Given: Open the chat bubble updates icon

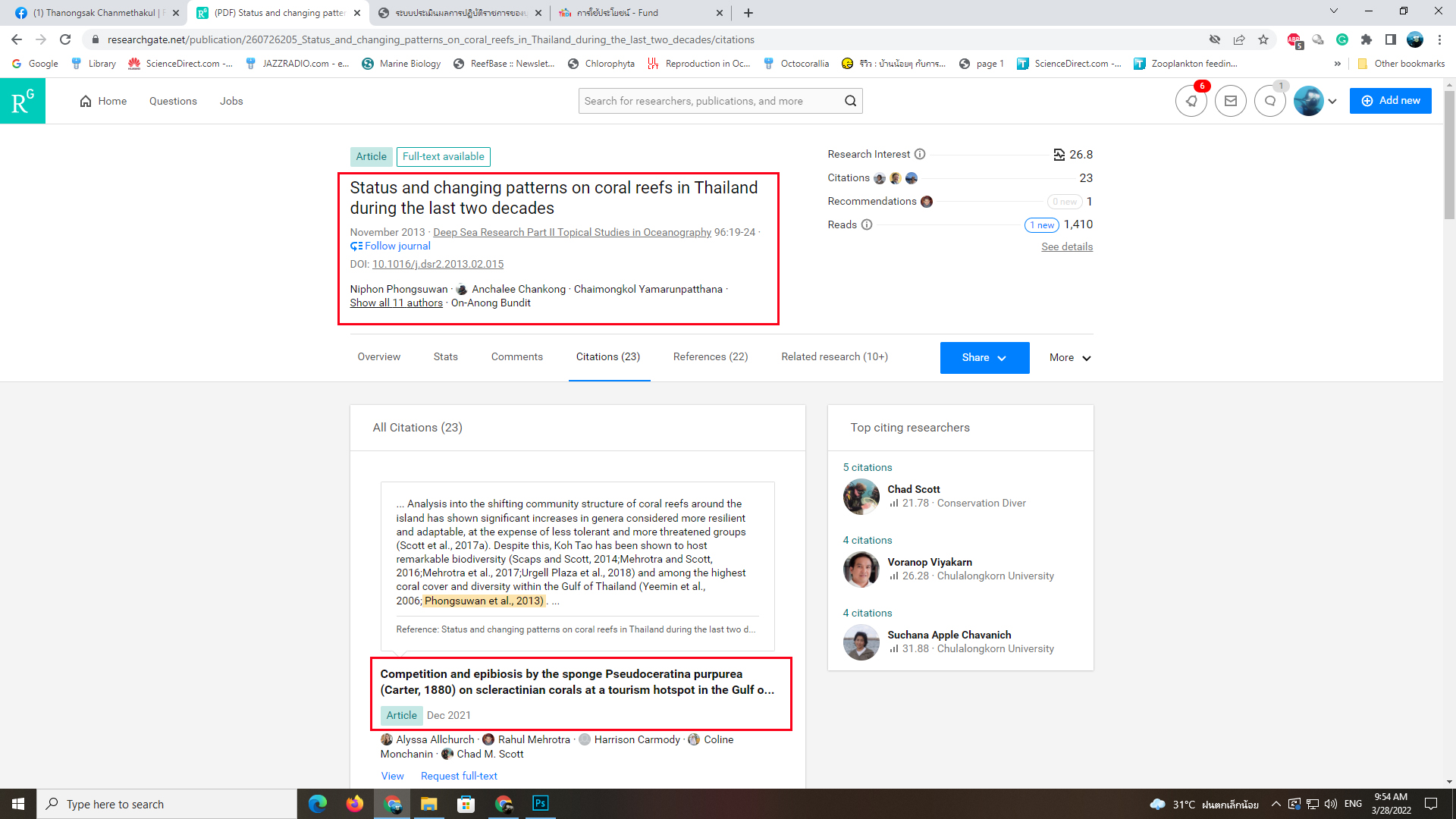Looking at the screenshot, I should click(1269, 101).
